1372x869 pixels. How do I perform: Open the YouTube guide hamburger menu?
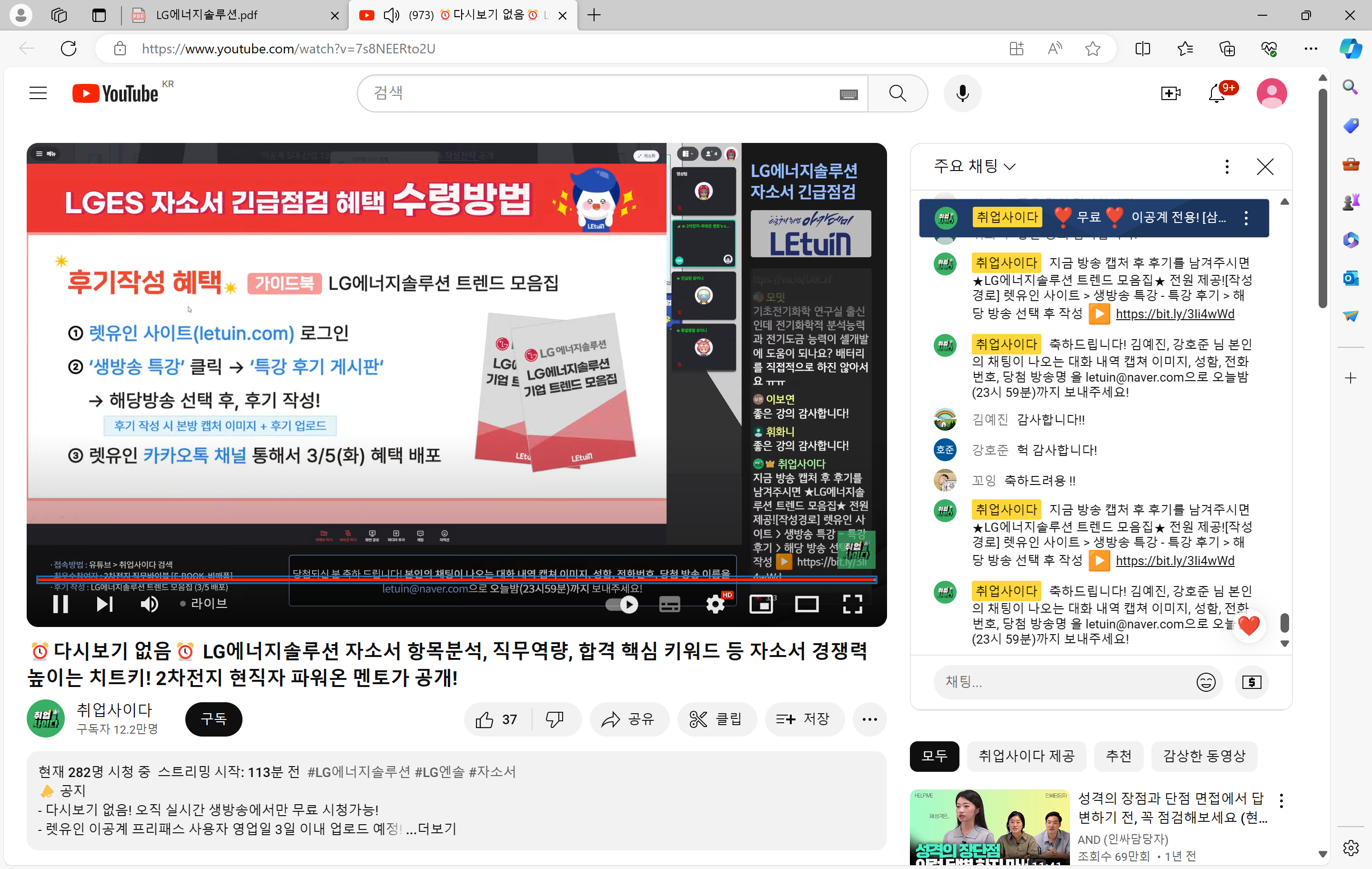click(38, 93)
